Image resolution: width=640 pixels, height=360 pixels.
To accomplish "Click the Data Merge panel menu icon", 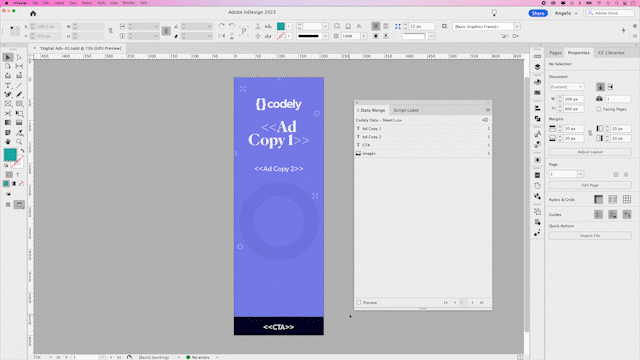I will click(x=488, y=110).
